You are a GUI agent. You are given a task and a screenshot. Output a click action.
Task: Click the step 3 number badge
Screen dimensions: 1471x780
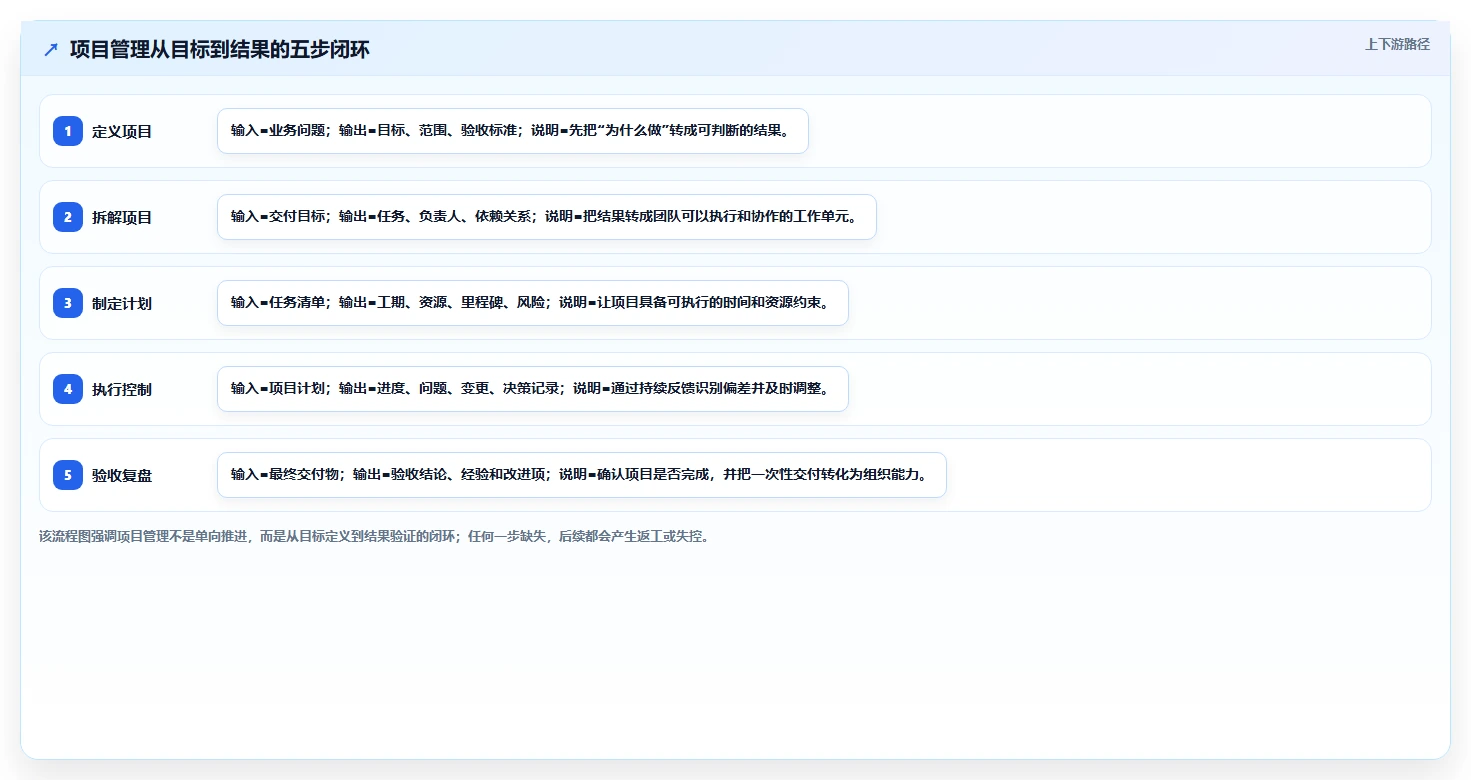(68, 303)
